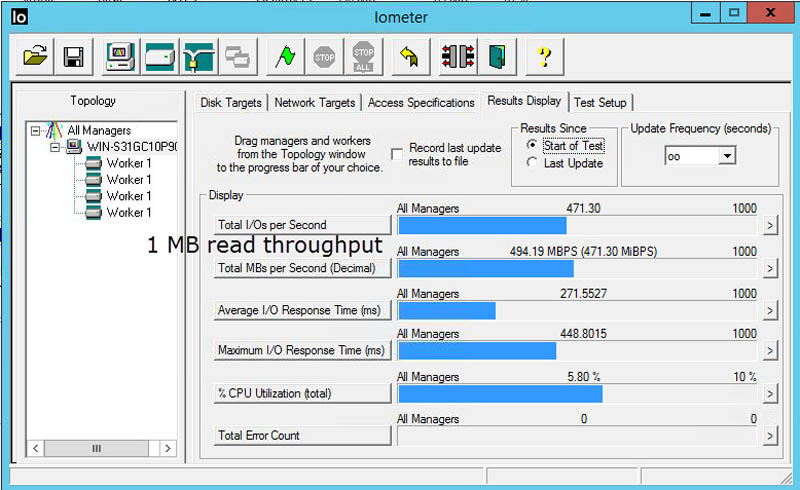Click the 494.19 MBPS (471.30 MiBPS) value
Image resolution: width=800 pixels, height=490 pixels.
point(583,252)
